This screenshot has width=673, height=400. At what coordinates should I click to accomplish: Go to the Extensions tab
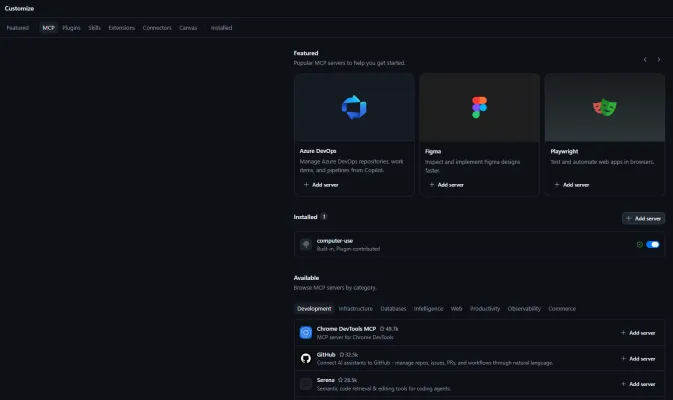coord(121,28)
